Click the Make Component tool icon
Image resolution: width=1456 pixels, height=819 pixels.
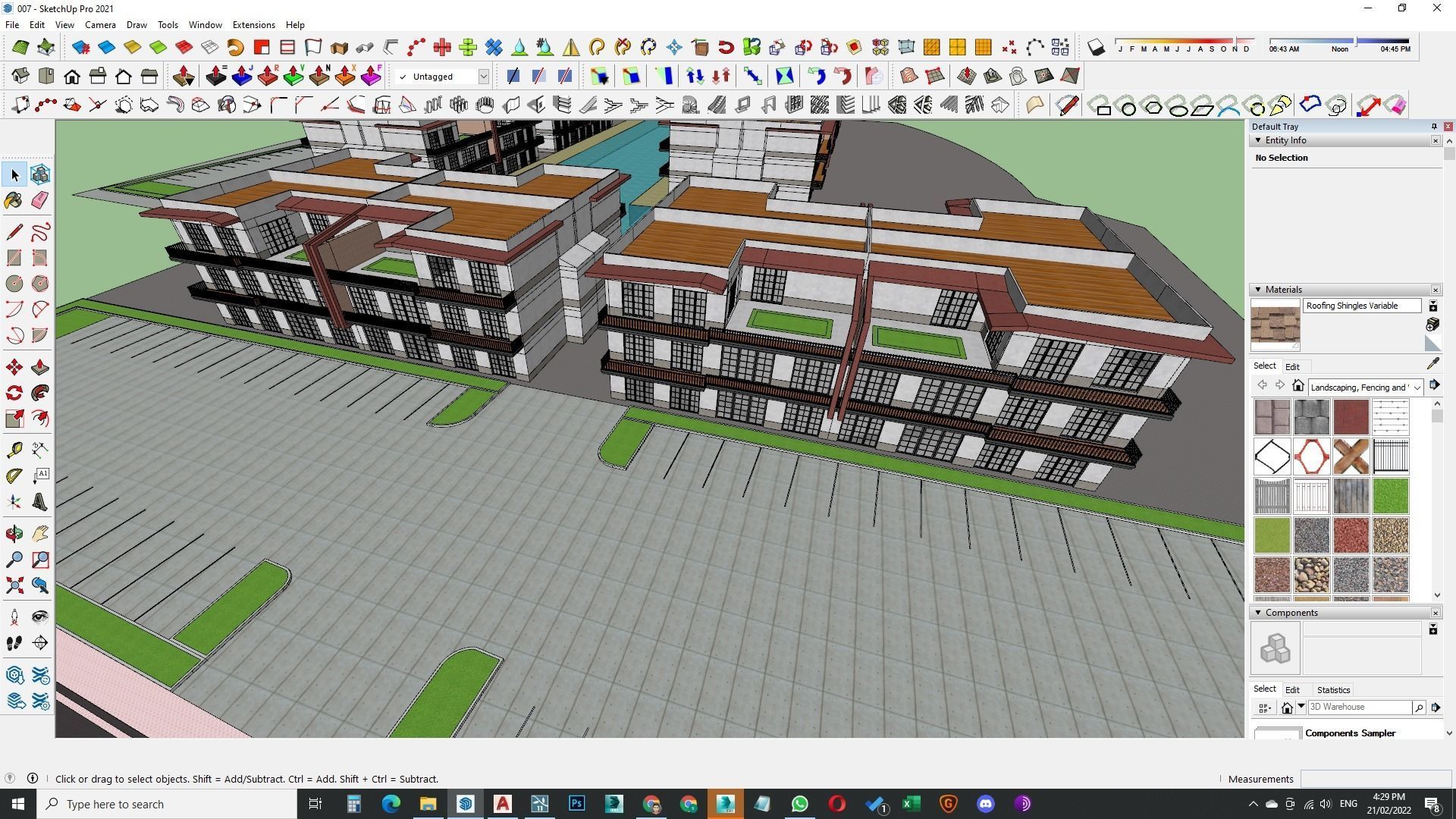(x=40, y=175)
